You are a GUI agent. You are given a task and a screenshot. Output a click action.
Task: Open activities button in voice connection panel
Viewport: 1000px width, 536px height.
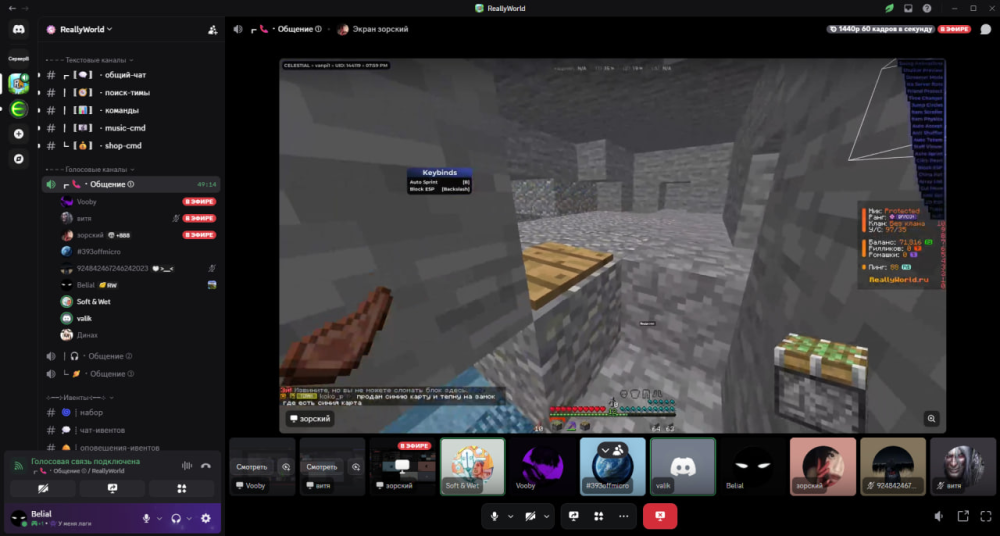[x=182, y=489]
